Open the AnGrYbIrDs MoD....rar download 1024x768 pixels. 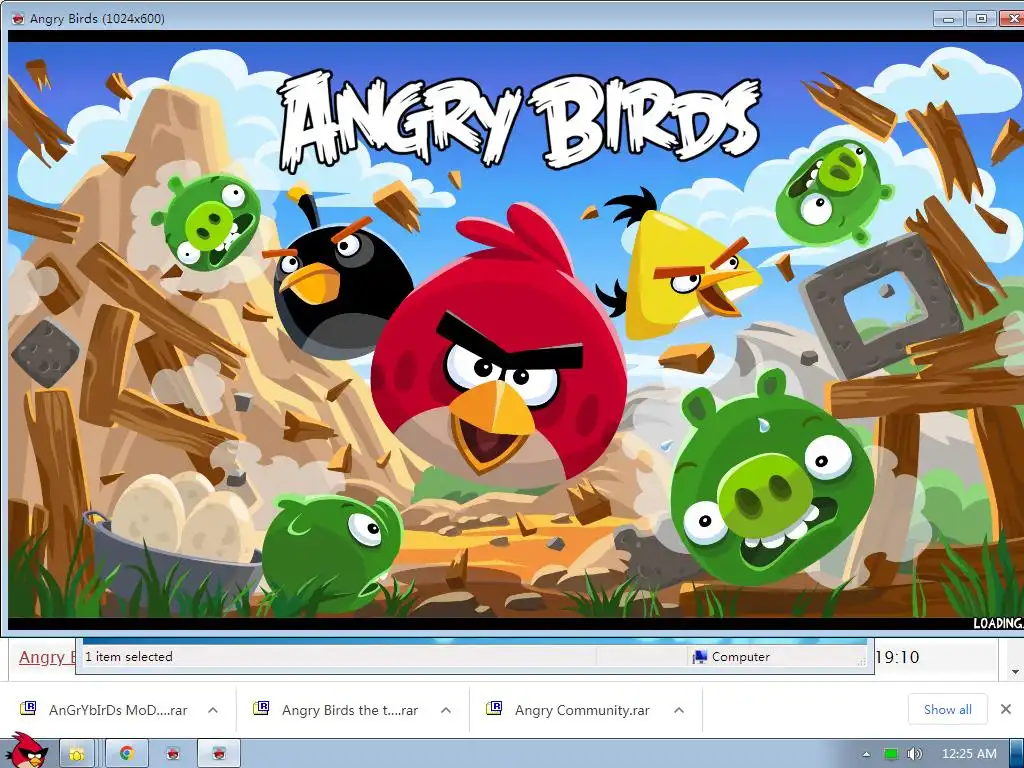(118, 710)
